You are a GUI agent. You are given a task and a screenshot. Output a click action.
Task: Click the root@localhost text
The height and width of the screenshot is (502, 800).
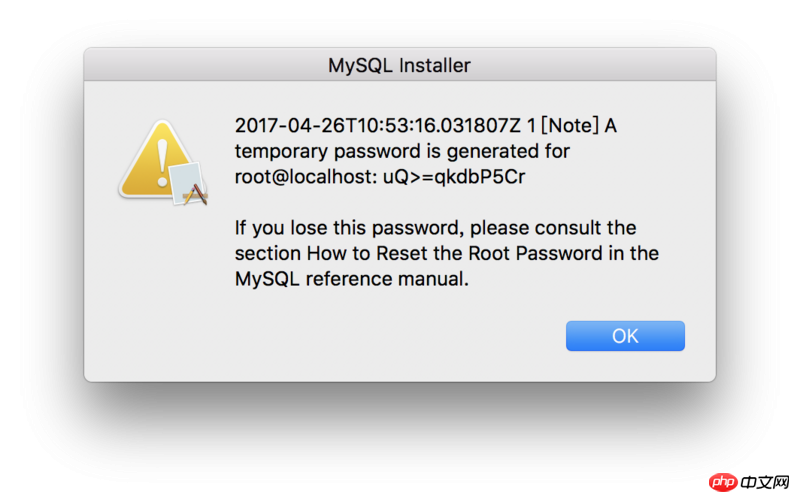click(306, 177)
